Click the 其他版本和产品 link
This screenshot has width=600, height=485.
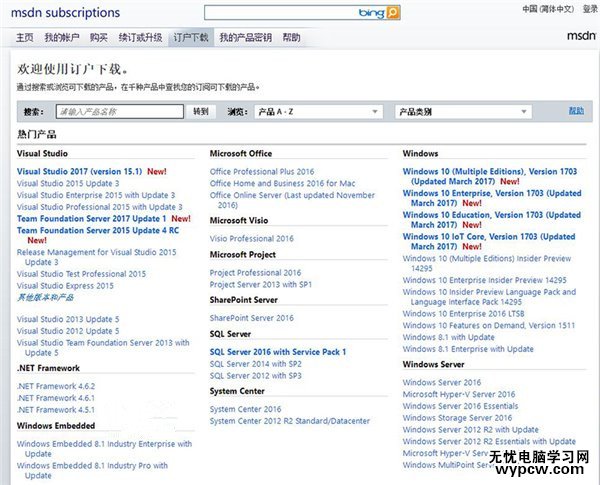point(45,297)
